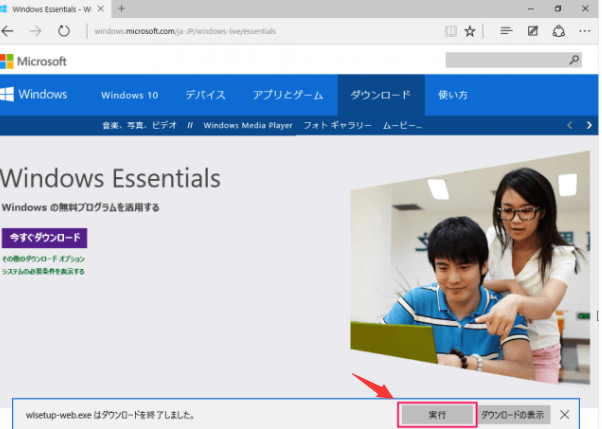Make a Web Note pen icon
The height and width of the screenshot is (429, 602).
click(533, 31)
